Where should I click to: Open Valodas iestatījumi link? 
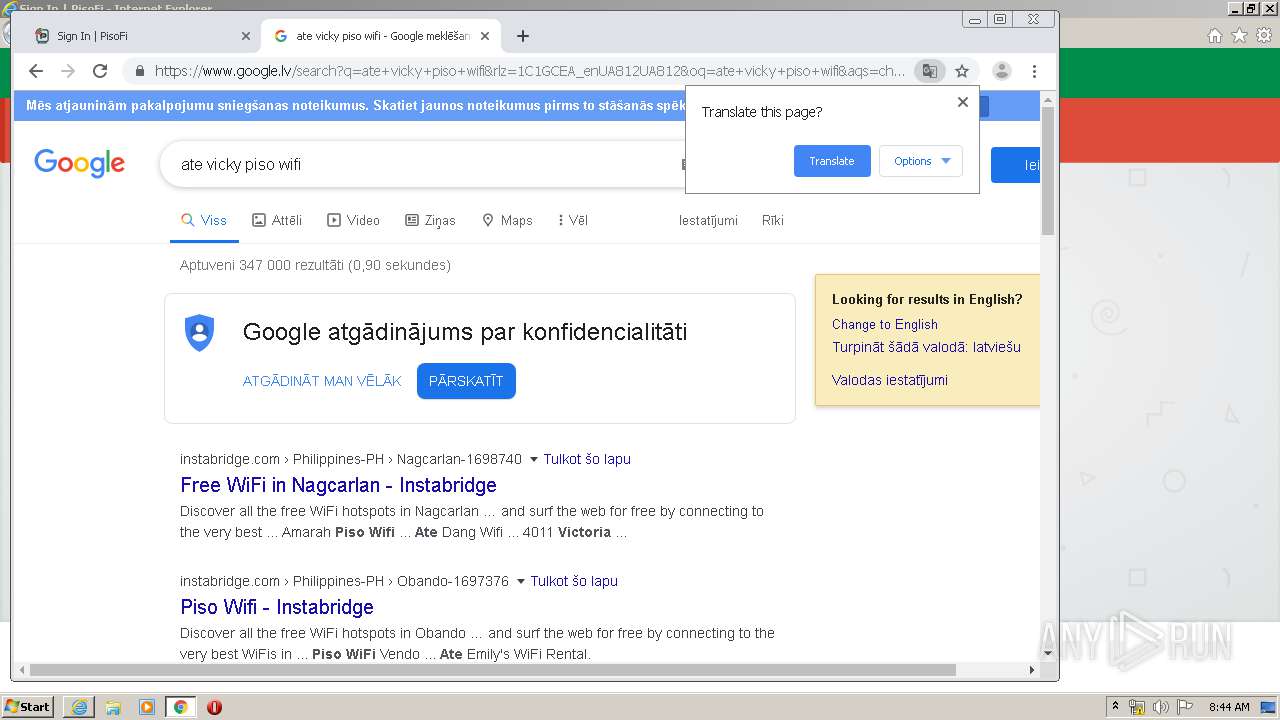point(890,380)
